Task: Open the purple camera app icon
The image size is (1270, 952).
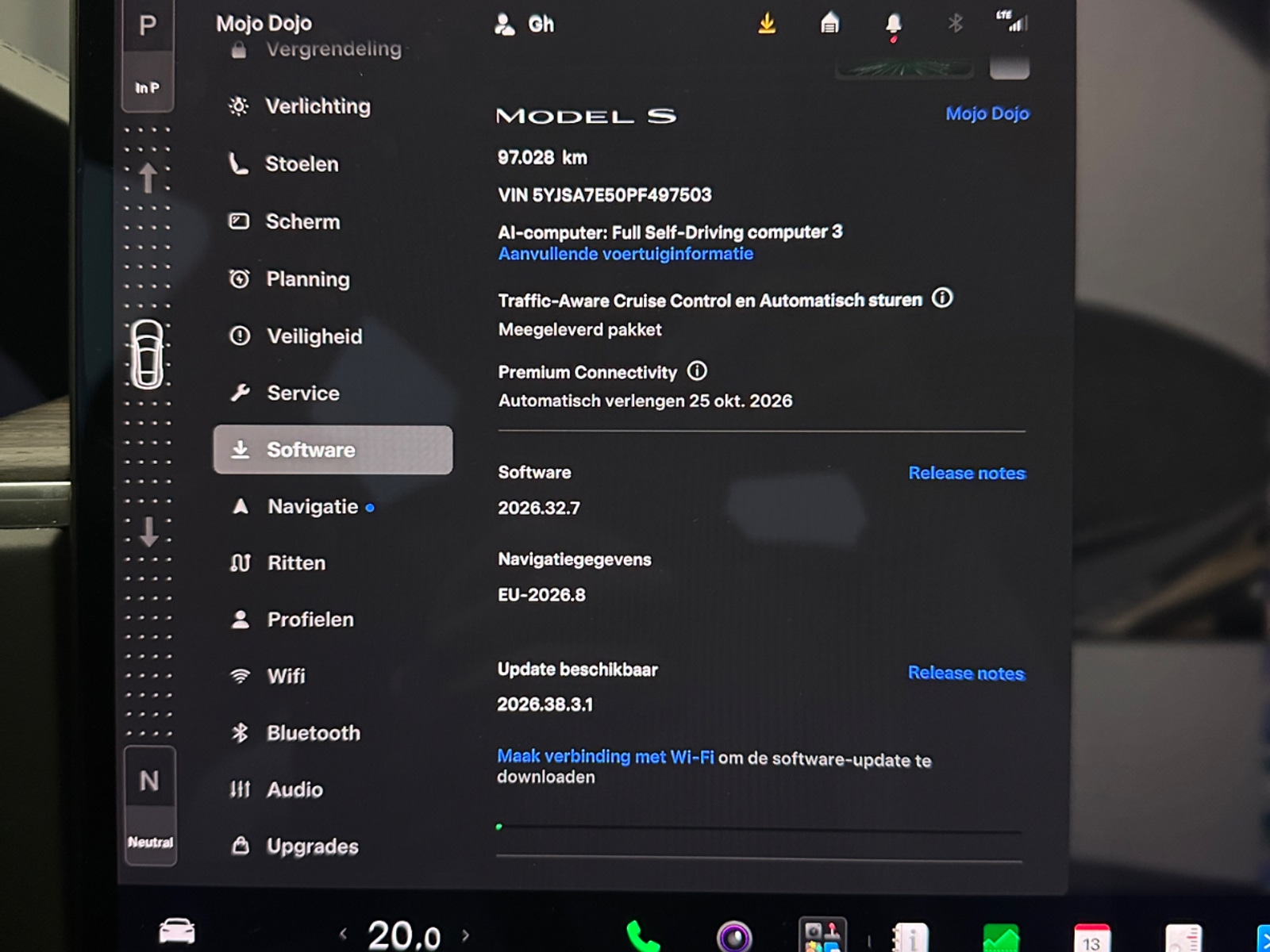Action: click(734, 937)
